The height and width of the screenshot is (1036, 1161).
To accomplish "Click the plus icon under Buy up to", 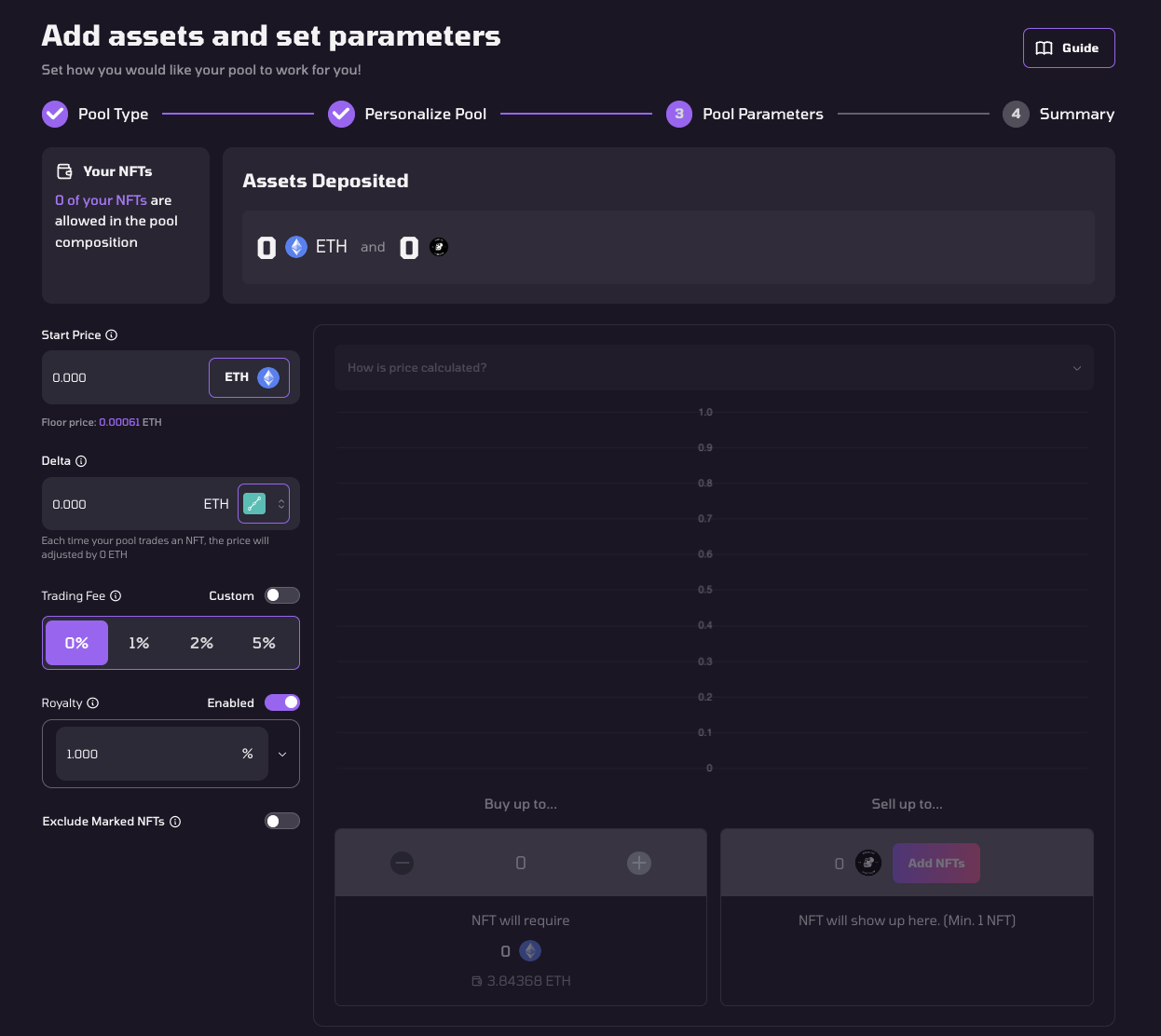I will [x=639, y=863].
